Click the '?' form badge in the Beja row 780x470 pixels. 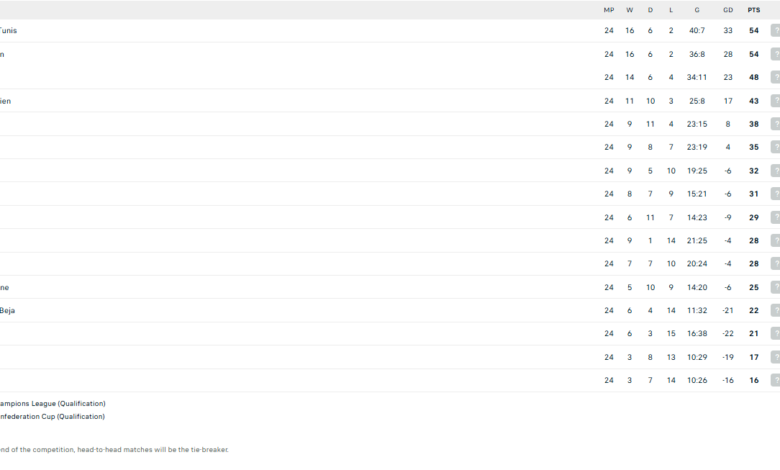(x=775, y=311)
